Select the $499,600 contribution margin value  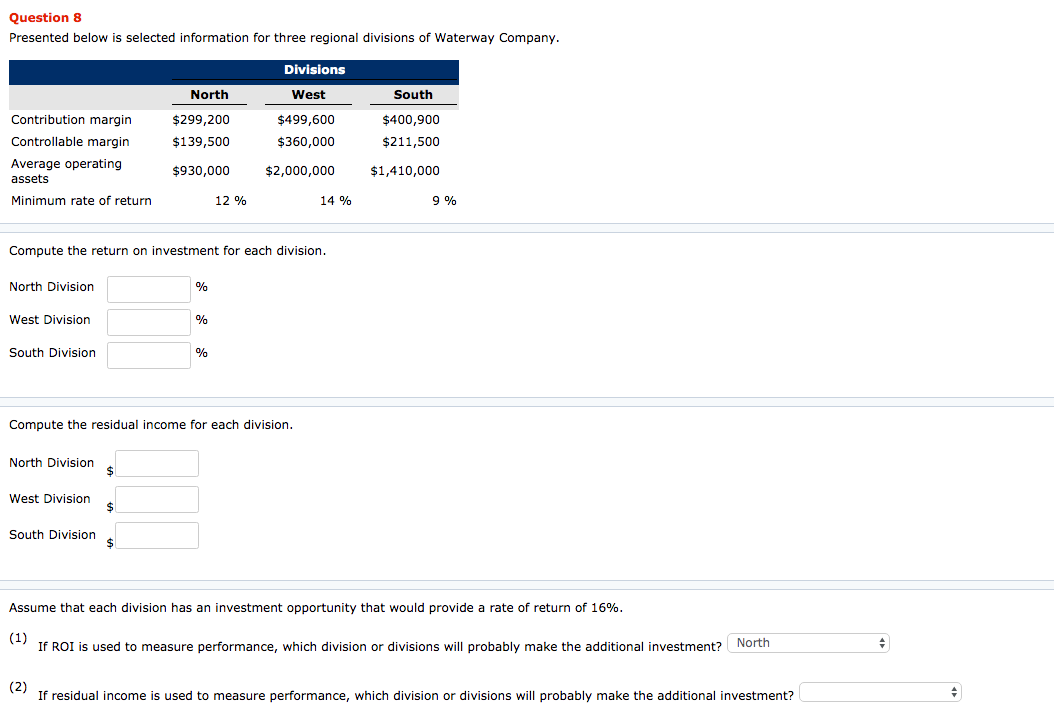click(306, 120)
